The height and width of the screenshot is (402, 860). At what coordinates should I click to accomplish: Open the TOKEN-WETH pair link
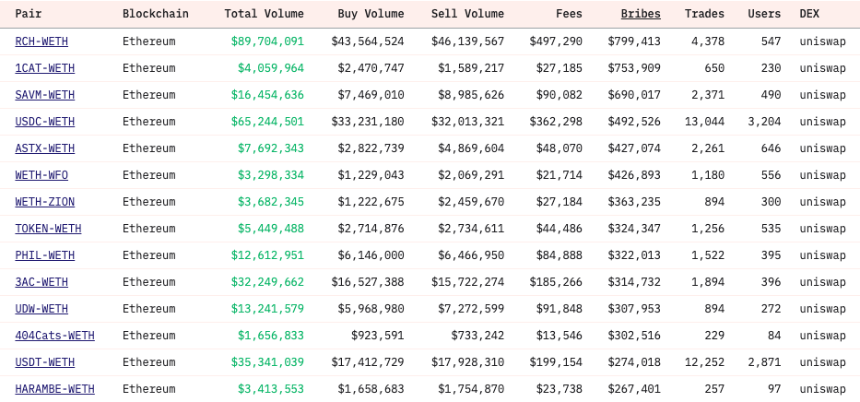click(x=48, y=228)
